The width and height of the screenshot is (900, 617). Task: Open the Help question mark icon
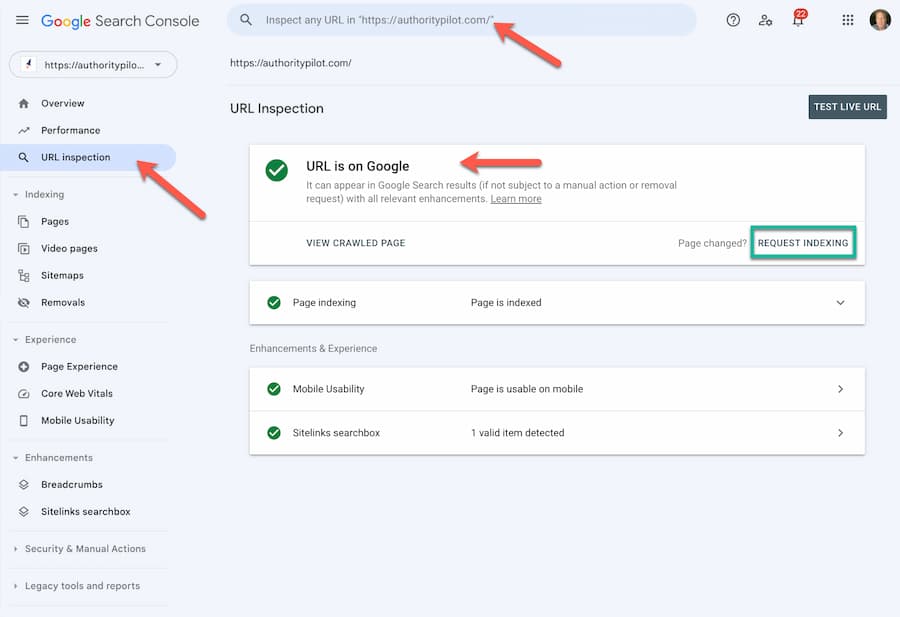[733, 21]
